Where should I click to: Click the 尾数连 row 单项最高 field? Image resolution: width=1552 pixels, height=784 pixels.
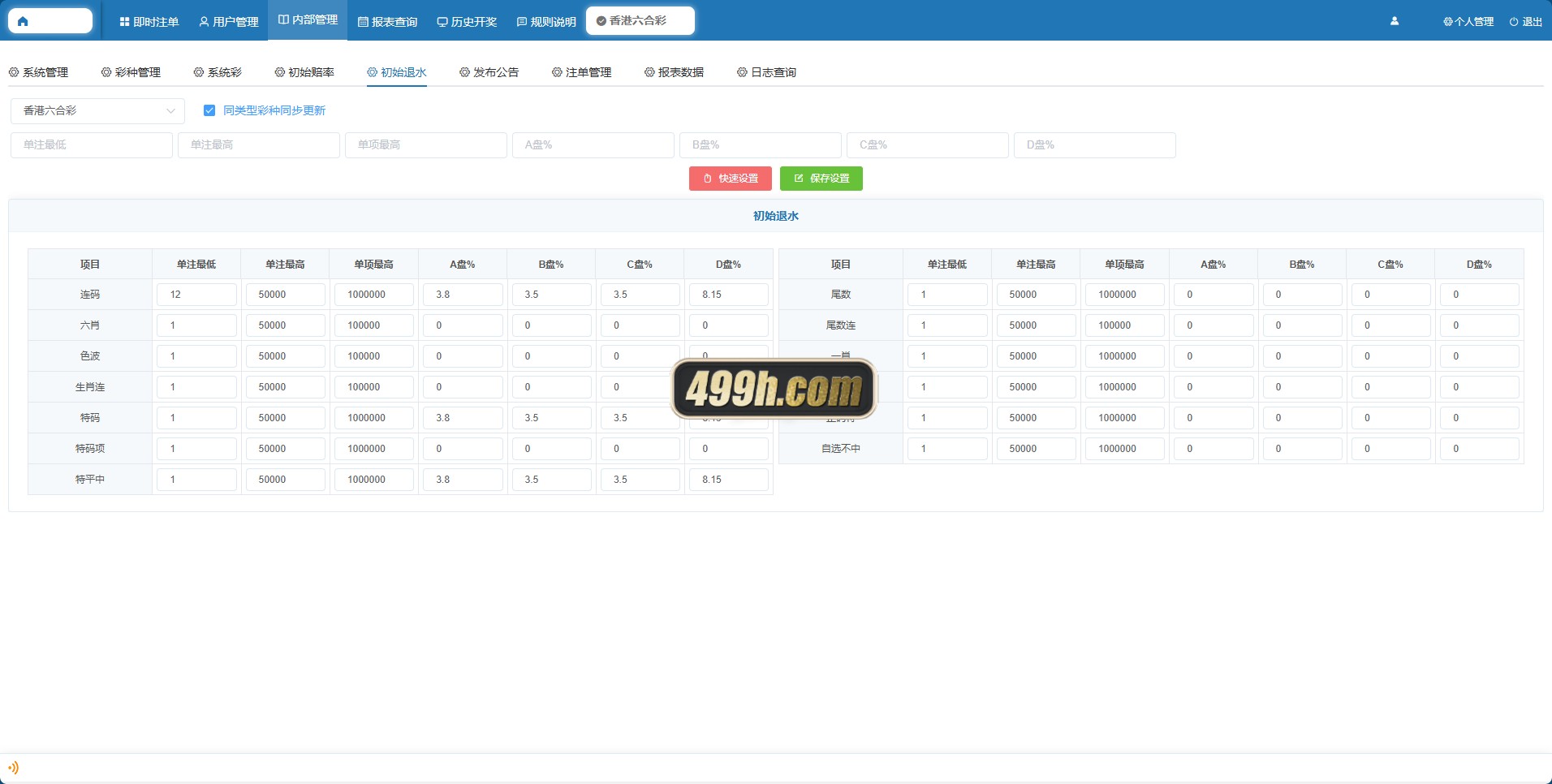tap(1125, 325)
